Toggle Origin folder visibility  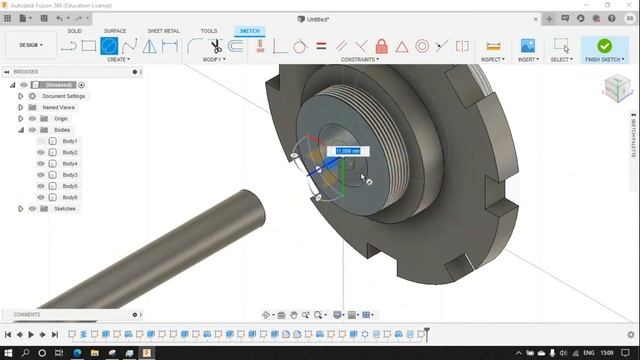pos(32,119)
